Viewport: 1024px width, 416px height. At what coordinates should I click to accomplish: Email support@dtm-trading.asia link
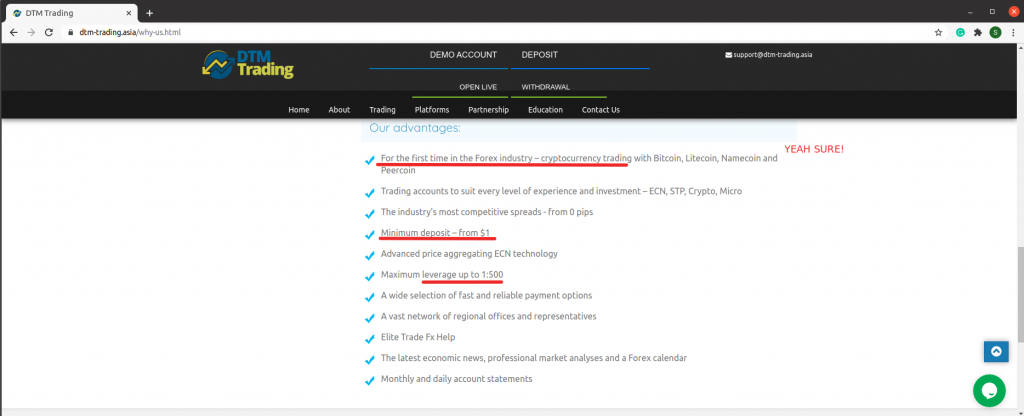773,55
